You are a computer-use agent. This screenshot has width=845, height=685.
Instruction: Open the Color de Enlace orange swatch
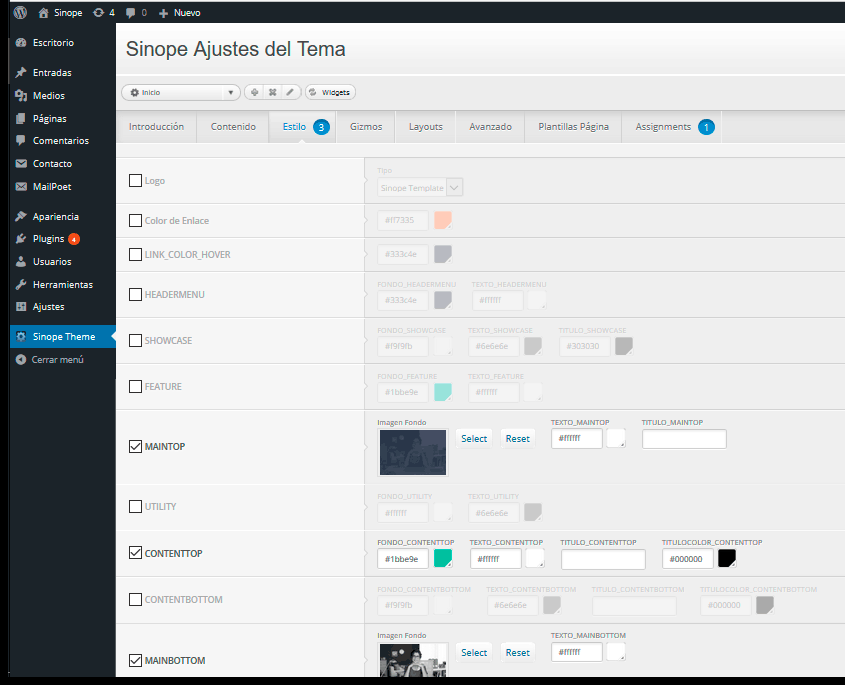(x=443, y=220)
